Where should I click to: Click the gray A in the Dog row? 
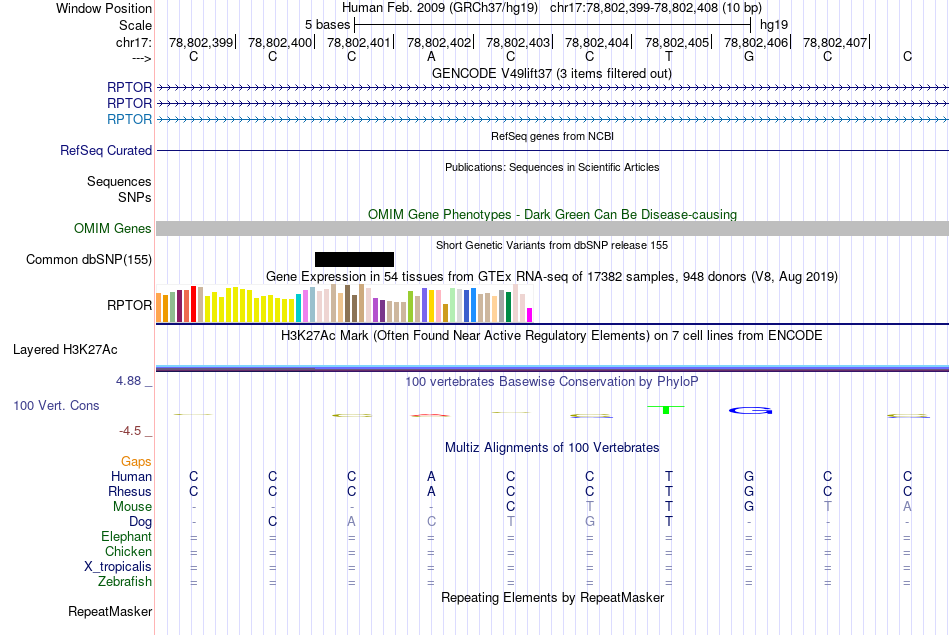coord(351,521)
